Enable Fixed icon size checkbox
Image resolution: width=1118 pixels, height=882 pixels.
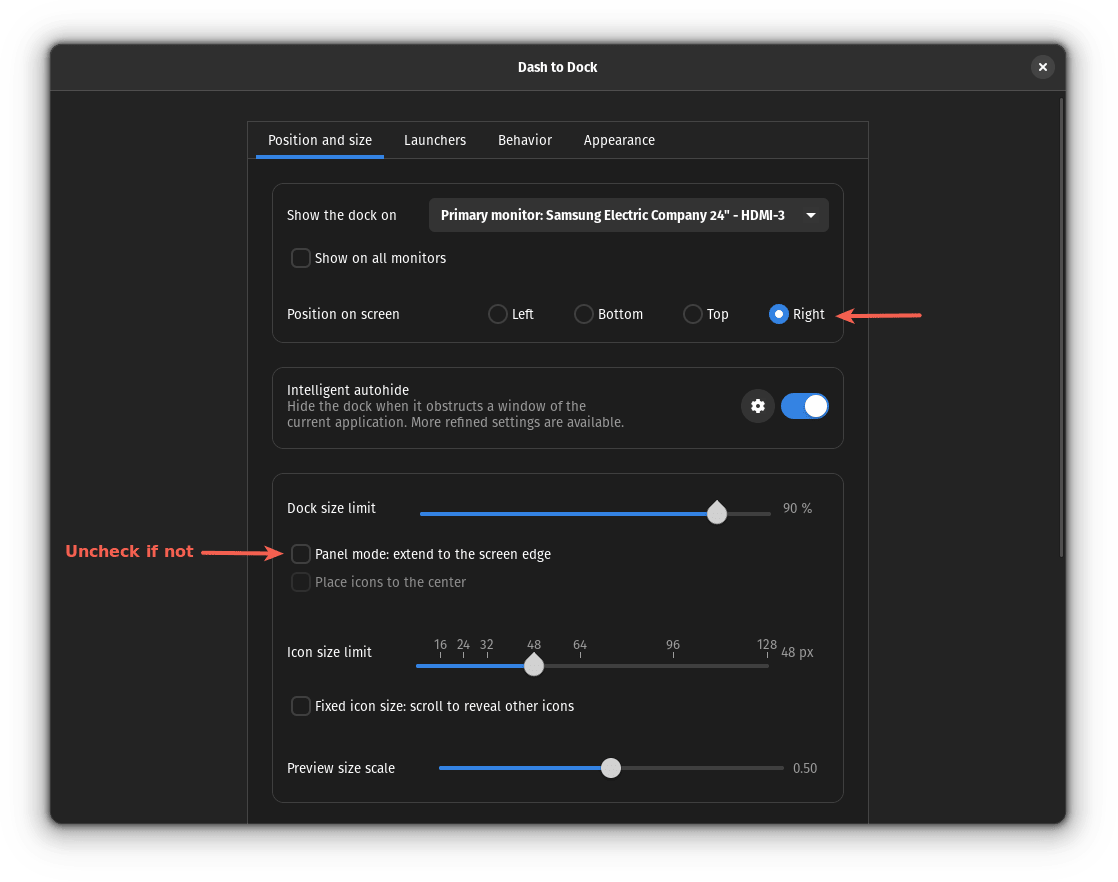point(301,706)
